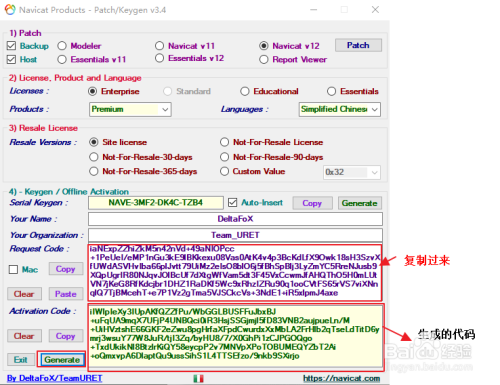This screenshot has height=385, width=500.
Task: Open the By DeltaFoX/TeamURET link
Action: (55, 378)
